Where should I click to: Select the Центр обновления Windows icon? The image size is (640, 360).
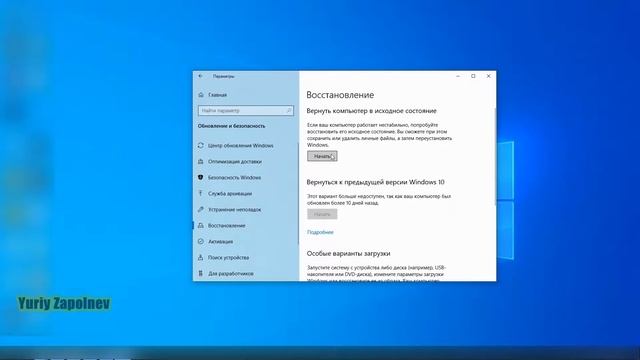[200, 146]
